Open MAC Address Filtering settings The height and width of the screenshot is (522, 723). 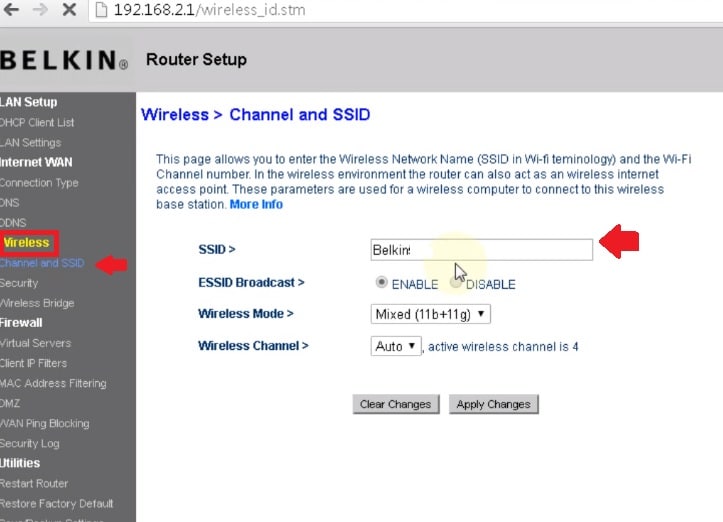tap(53, 383)
